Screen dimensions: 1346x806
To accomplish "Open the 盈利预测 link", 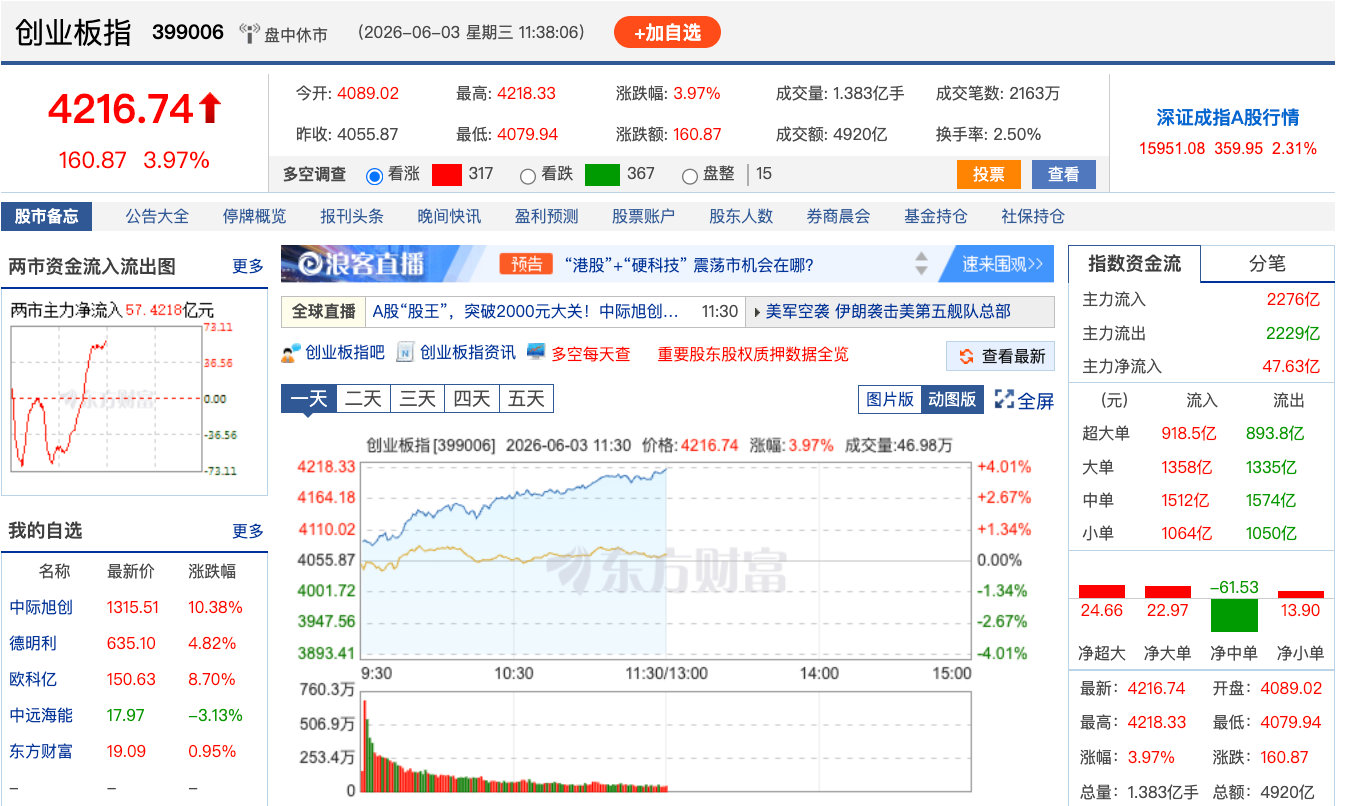I will (x=546, y=216).
